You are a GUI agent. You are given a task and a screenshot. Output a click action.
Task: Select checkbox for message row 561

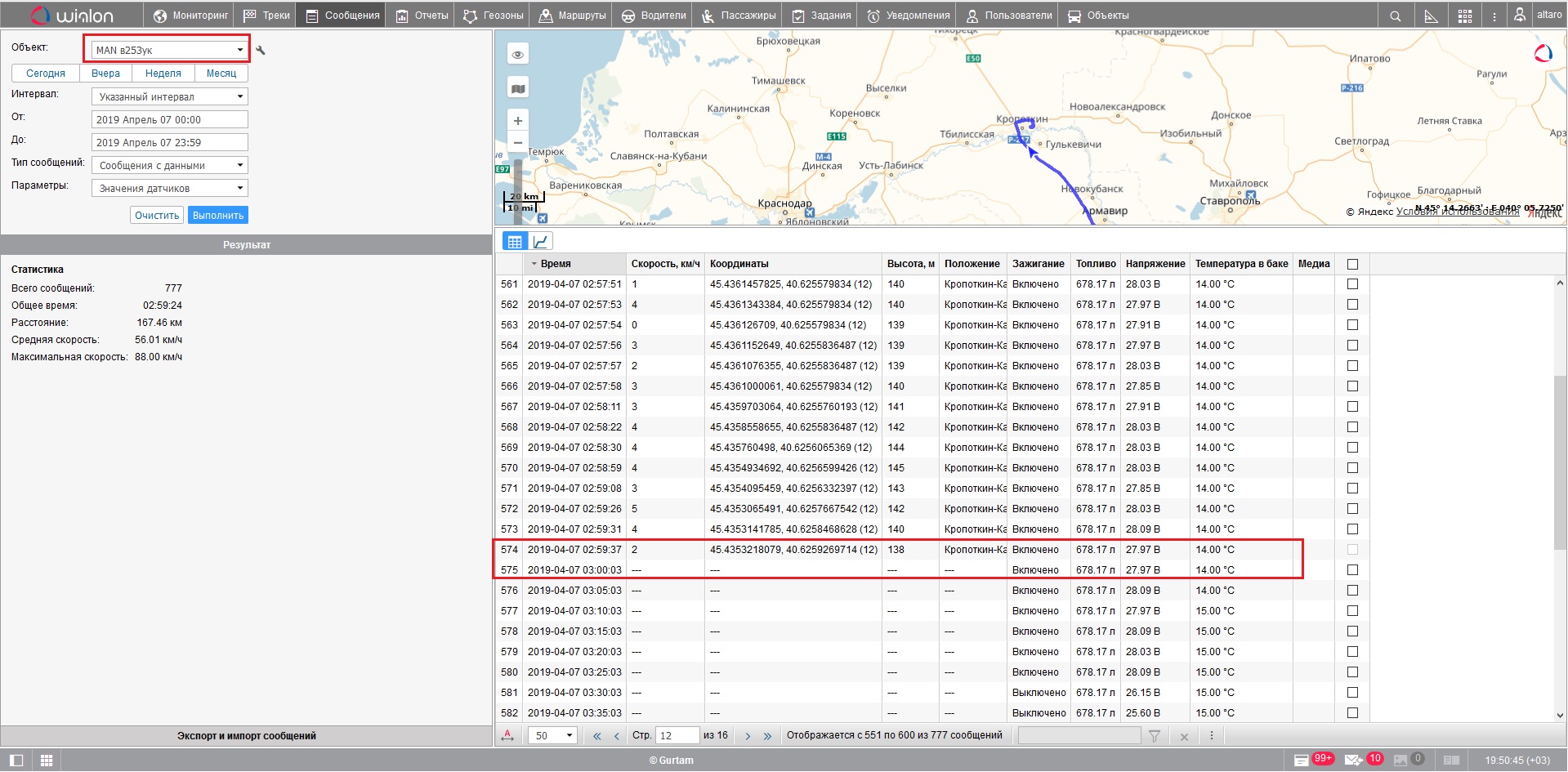tap(1352, 284)
